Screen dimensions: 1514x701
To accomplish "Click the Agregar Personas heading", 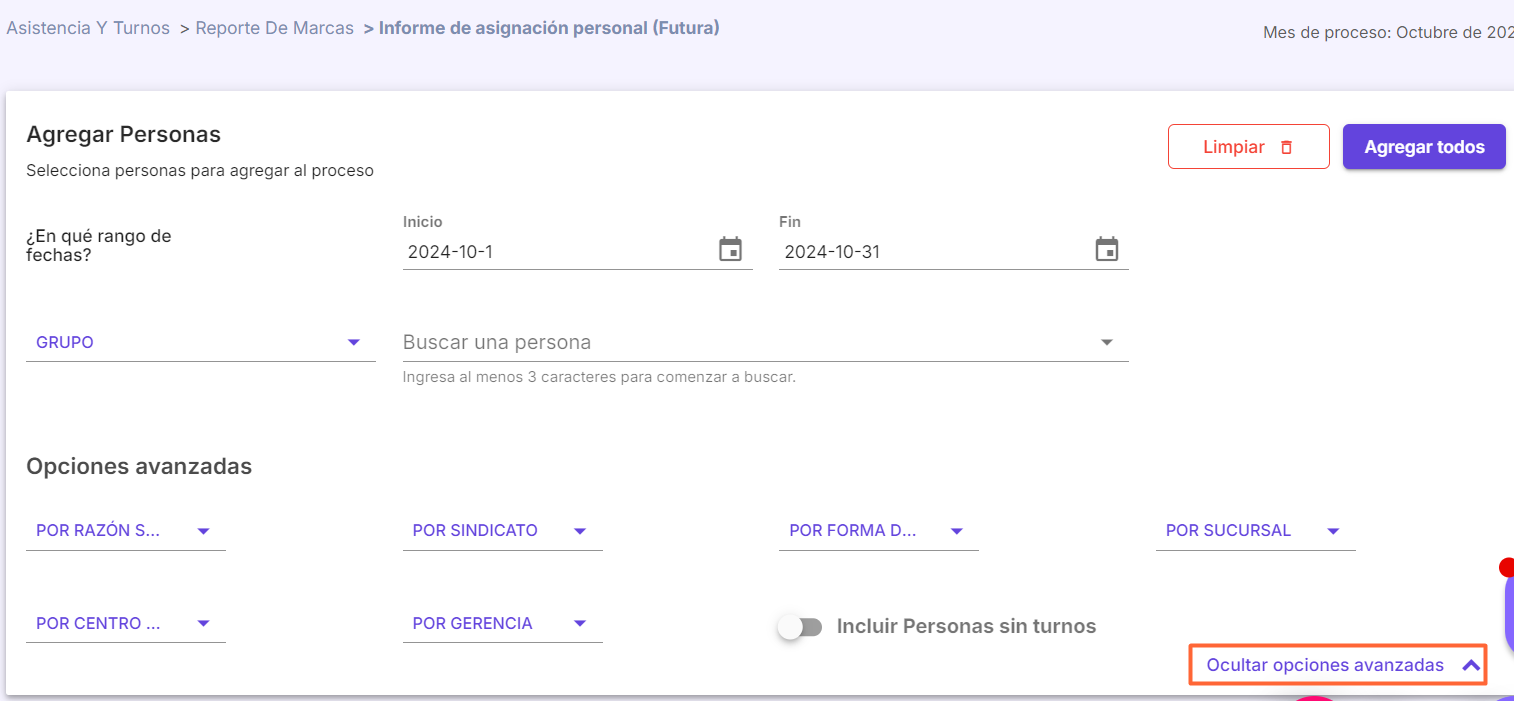I will pyautogui.click(x=123, y=134).
